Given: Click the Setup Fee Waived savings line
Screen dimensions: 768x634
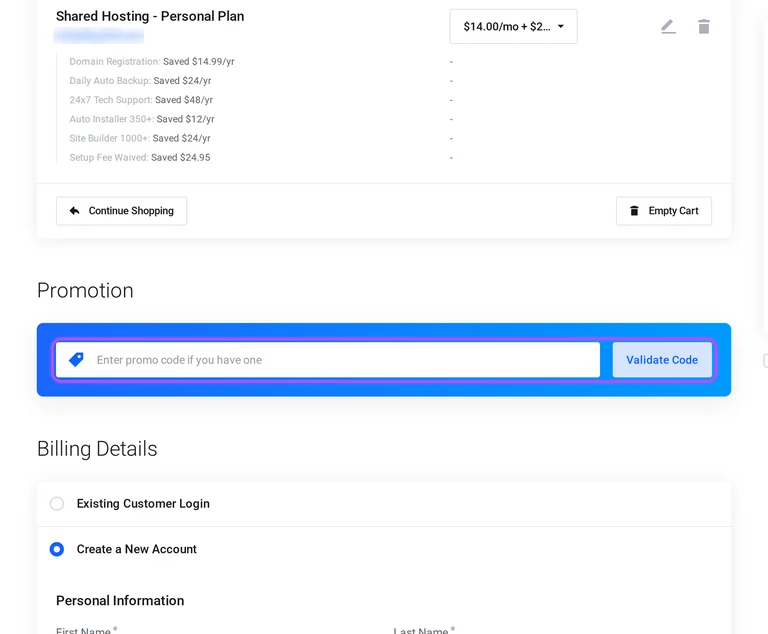Looking at the screenshot, I should [x=140, y=158].
